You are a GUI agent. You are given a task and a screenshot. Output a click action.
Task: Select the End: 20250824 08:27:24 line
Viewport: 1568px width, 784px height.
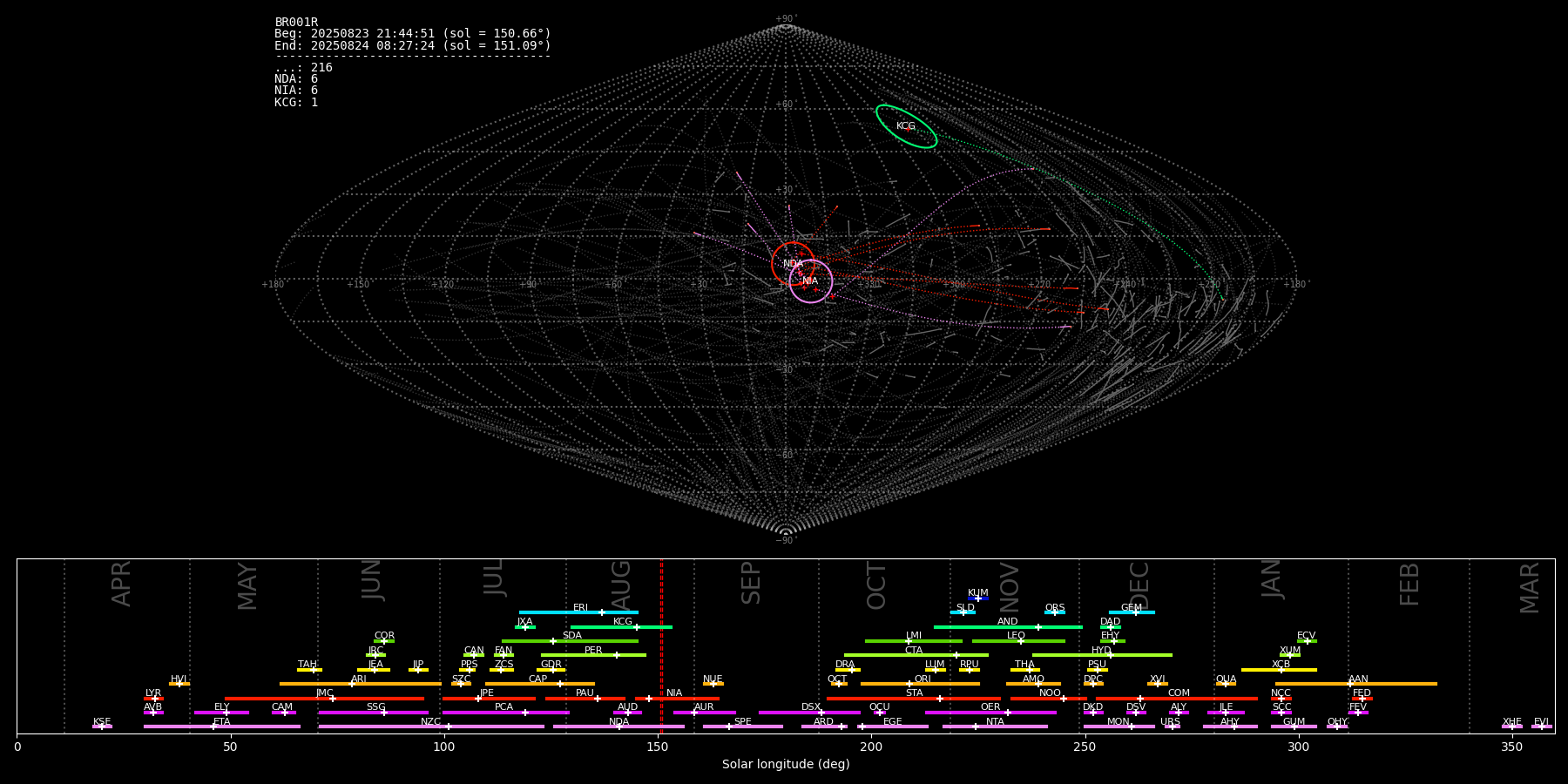(413, 45)
